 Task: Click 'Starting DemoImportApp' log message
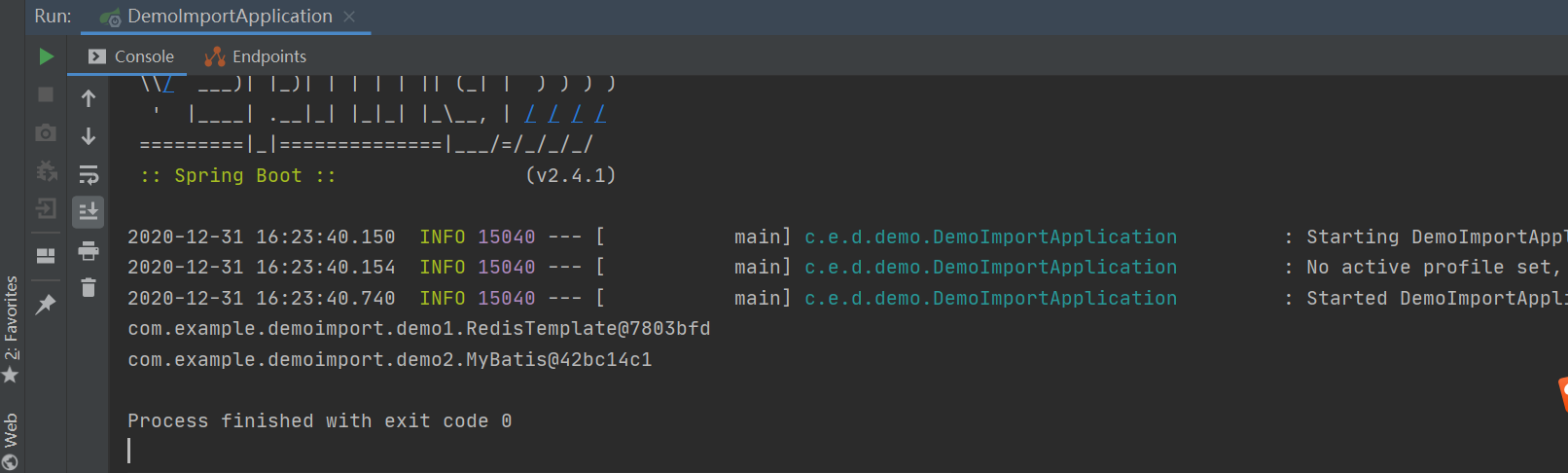(x=1437, y=236)
